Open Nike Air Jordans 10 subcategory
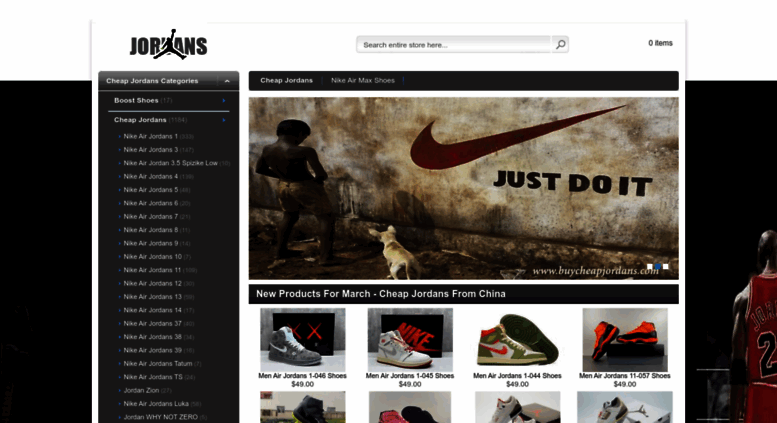Image resolution: width=777 pixels, height=423 pixels. 153,257
